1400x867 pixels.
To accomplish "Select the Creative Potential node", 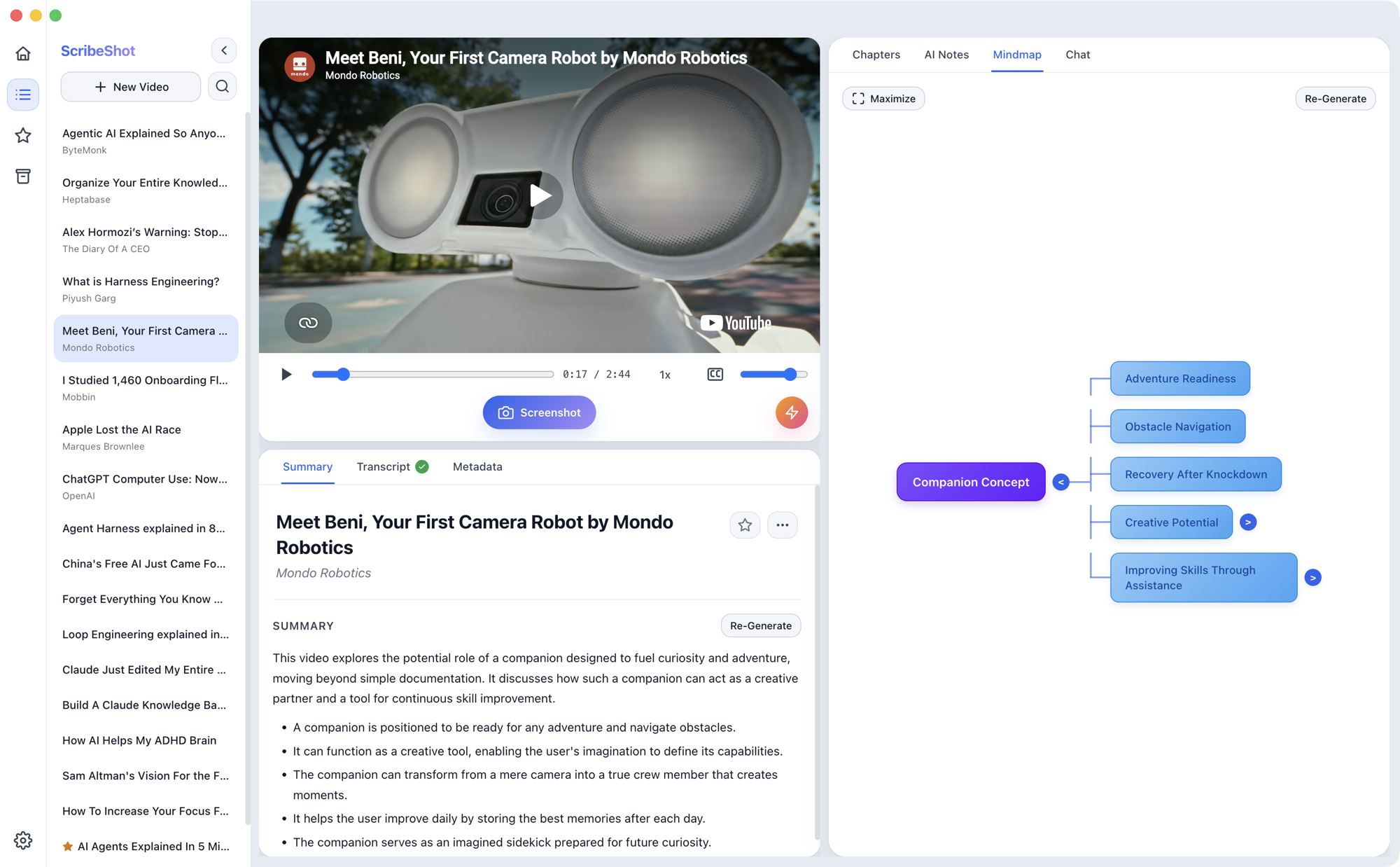I will point(1171,522).
